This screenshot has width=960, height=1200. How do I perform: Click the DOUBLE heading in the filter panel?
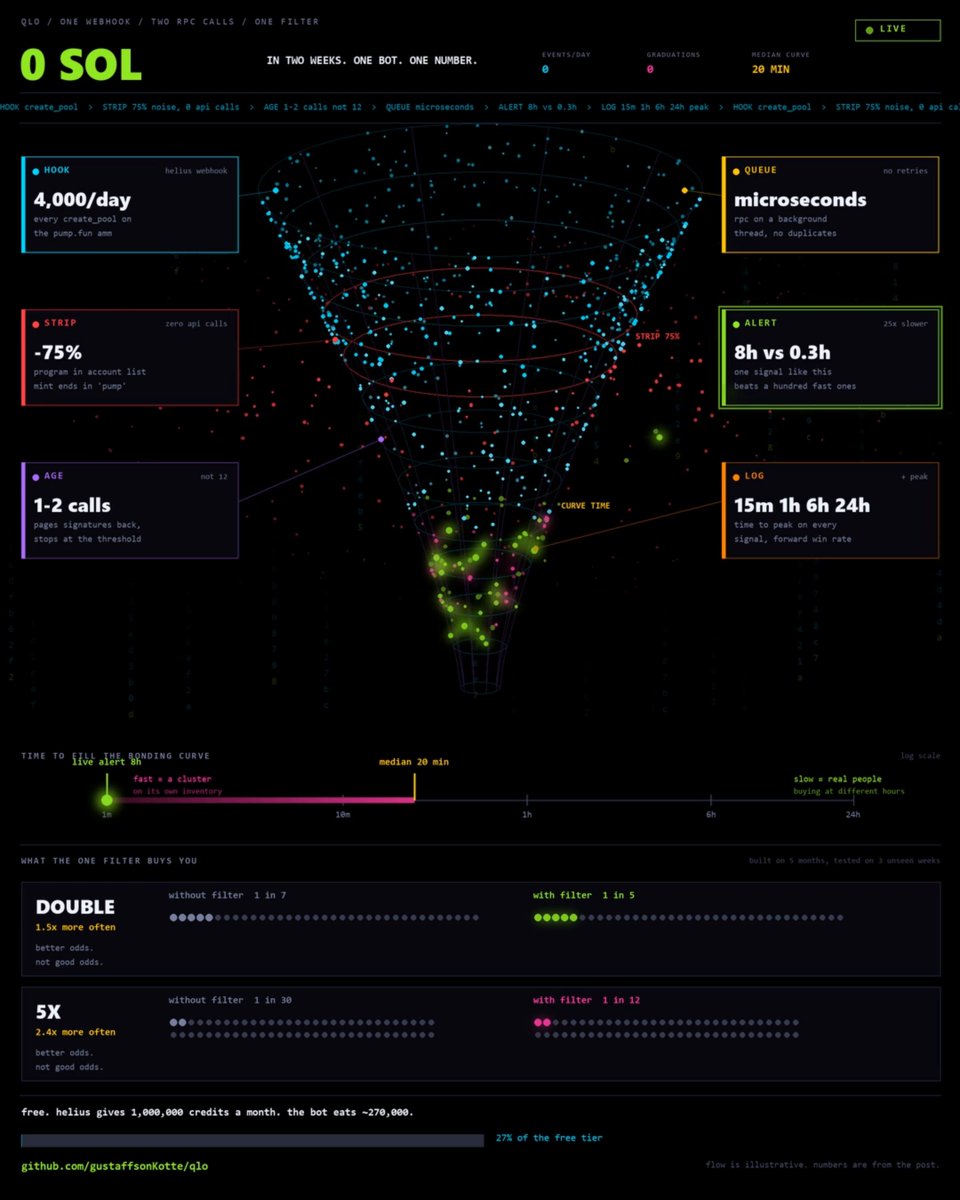pyautogui.click(x=75, y=907)
